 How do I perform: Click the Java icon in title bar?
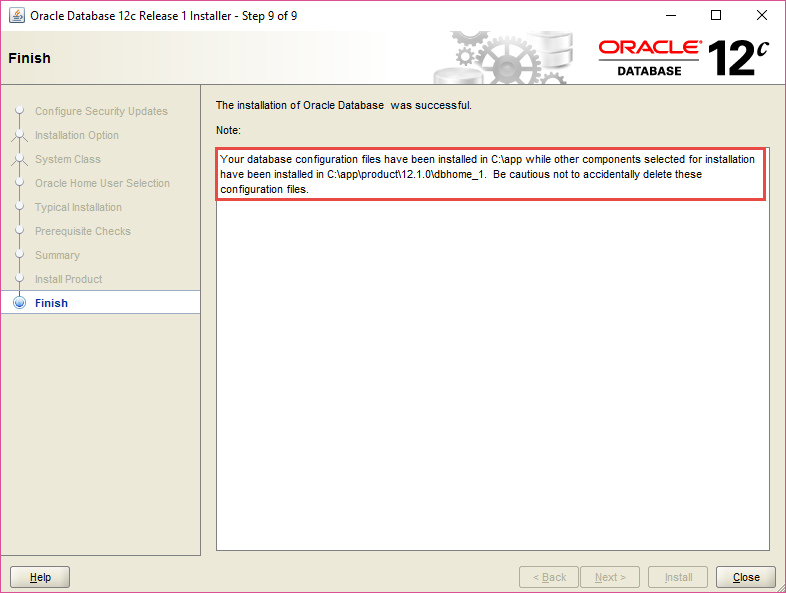tap(17, 16)
